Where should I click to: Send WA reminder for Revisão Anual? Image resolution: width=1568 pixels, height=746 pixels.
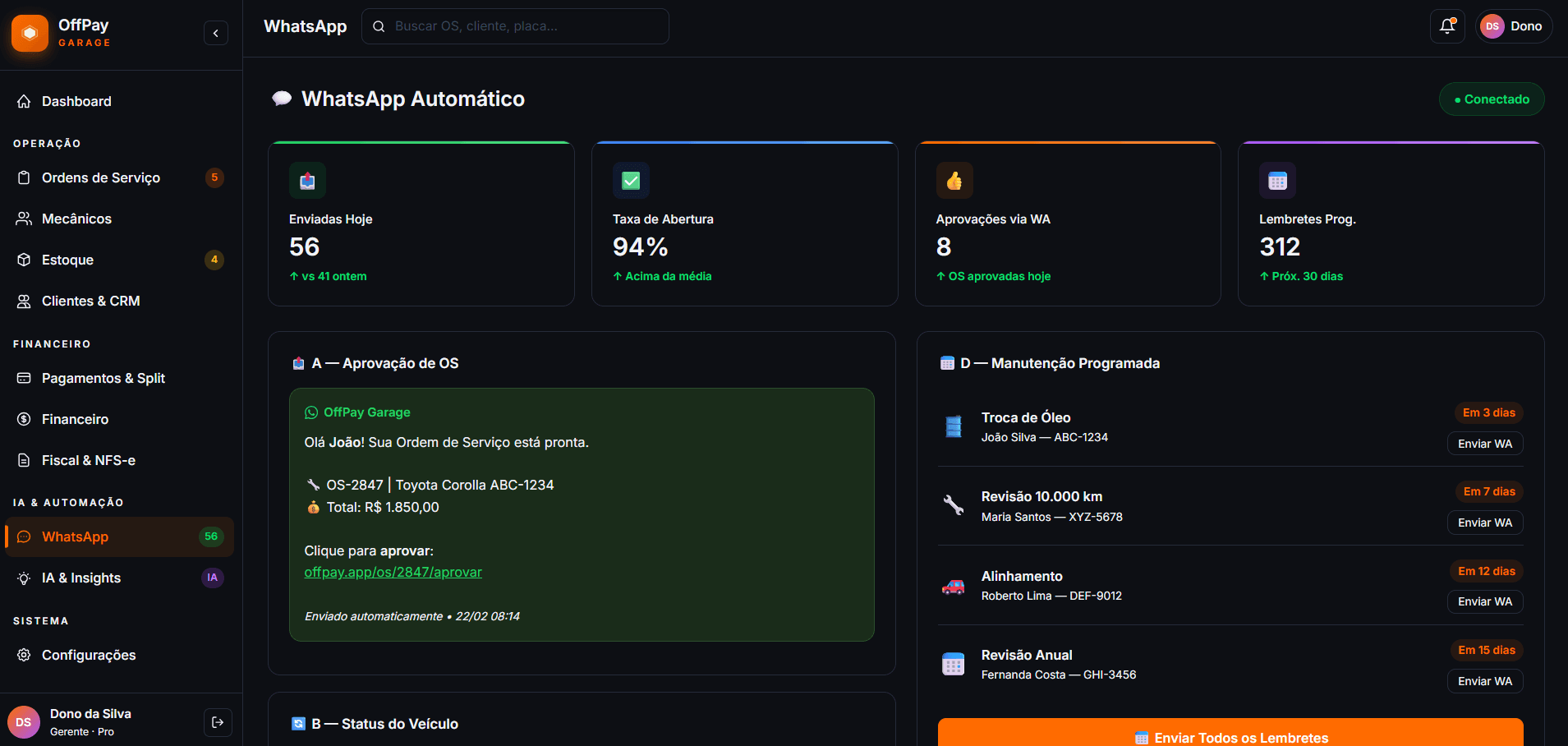(x=1484, y=681)
